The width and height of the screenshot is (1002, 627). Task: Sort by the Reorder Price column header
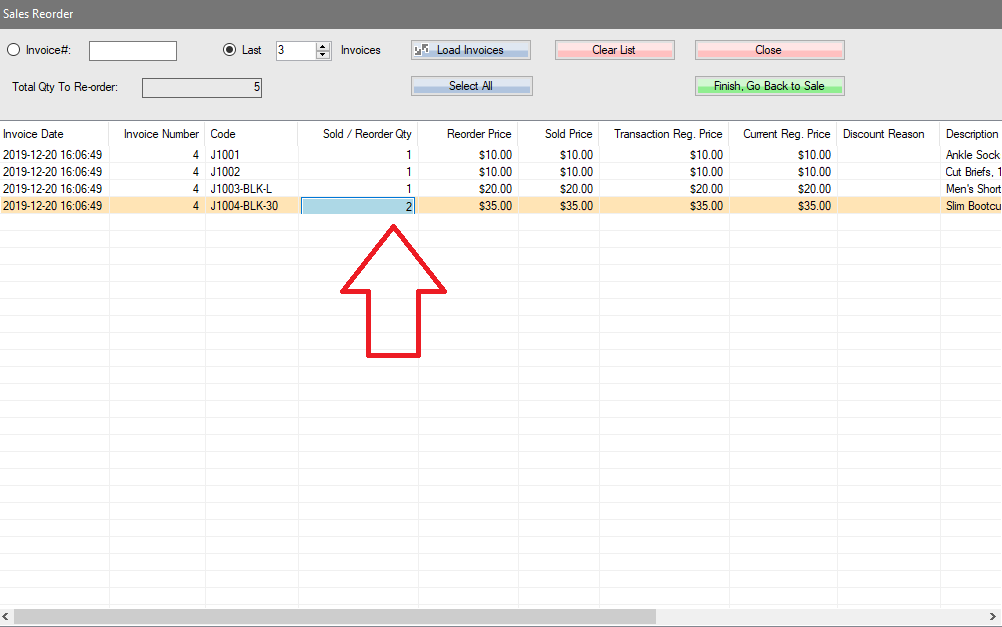point(468,134)
